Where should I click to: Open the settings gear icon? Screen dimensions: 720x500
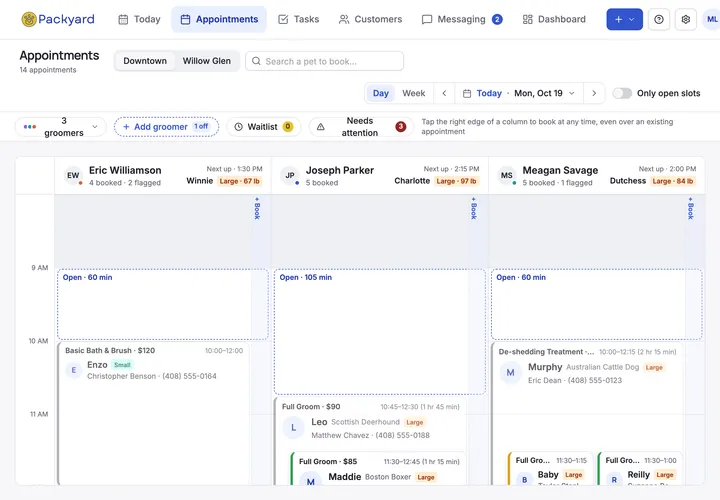tap(686, 19)
